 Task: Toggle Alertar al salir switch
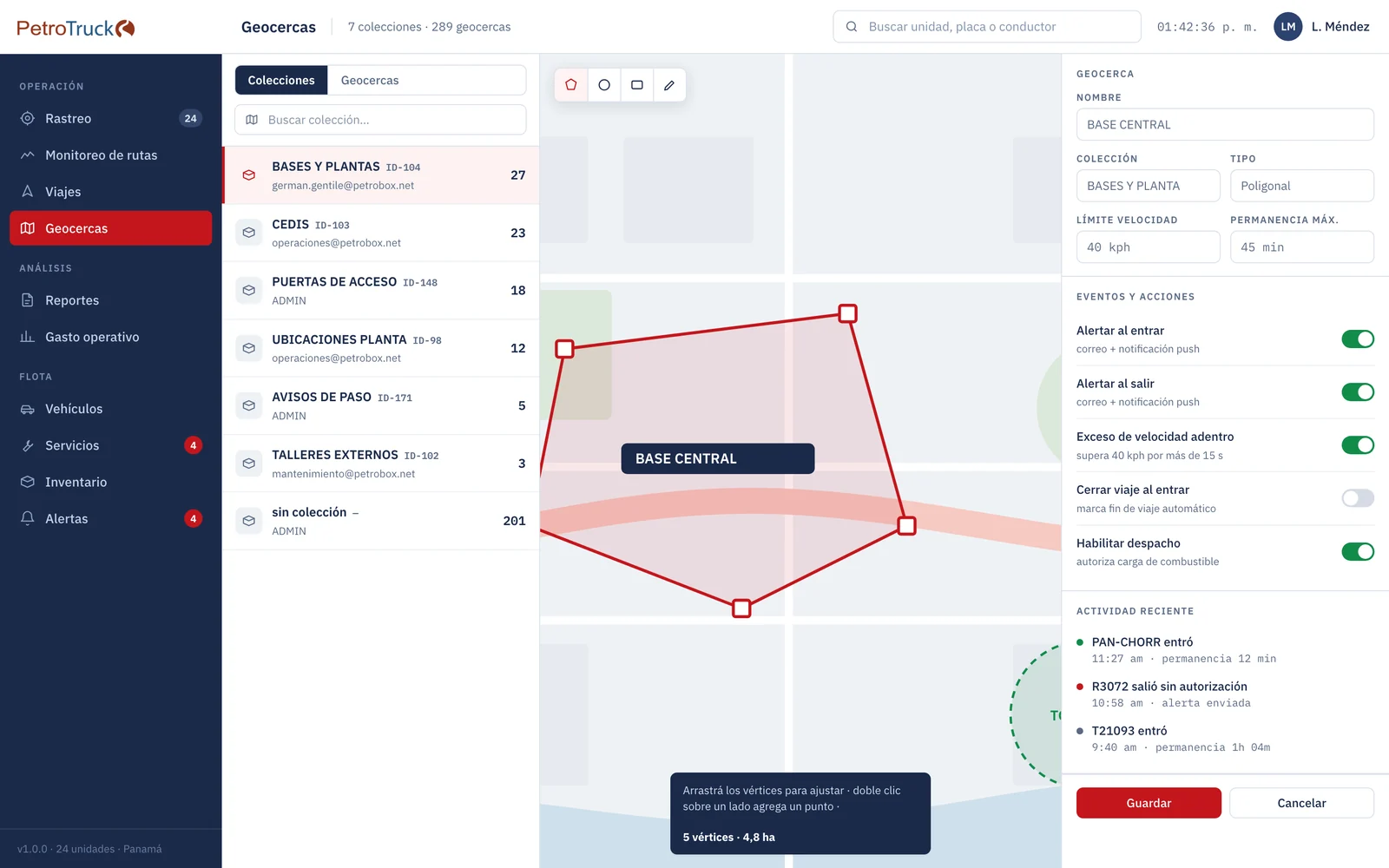[1358, 392]
